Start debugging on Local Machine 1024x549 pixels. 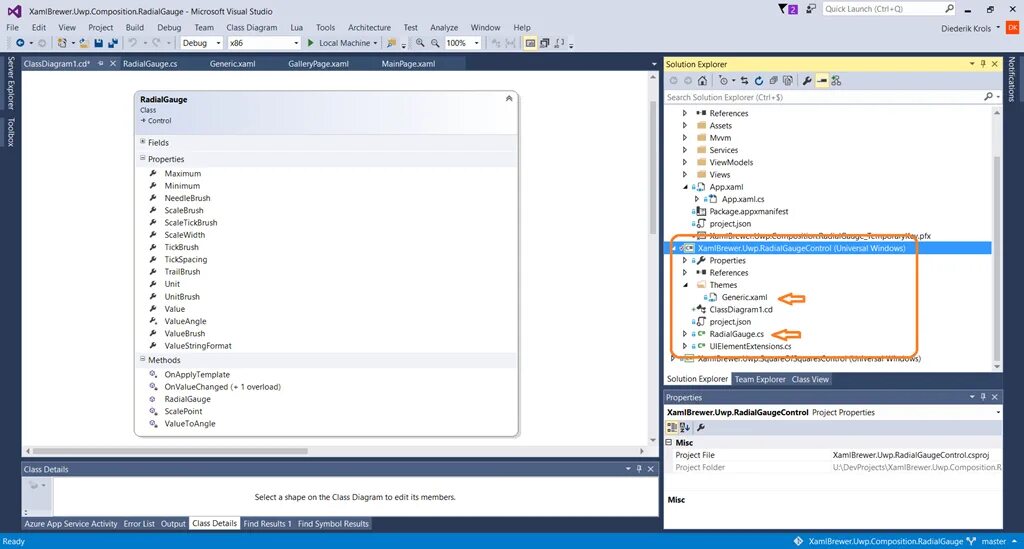tap(342, 43)
